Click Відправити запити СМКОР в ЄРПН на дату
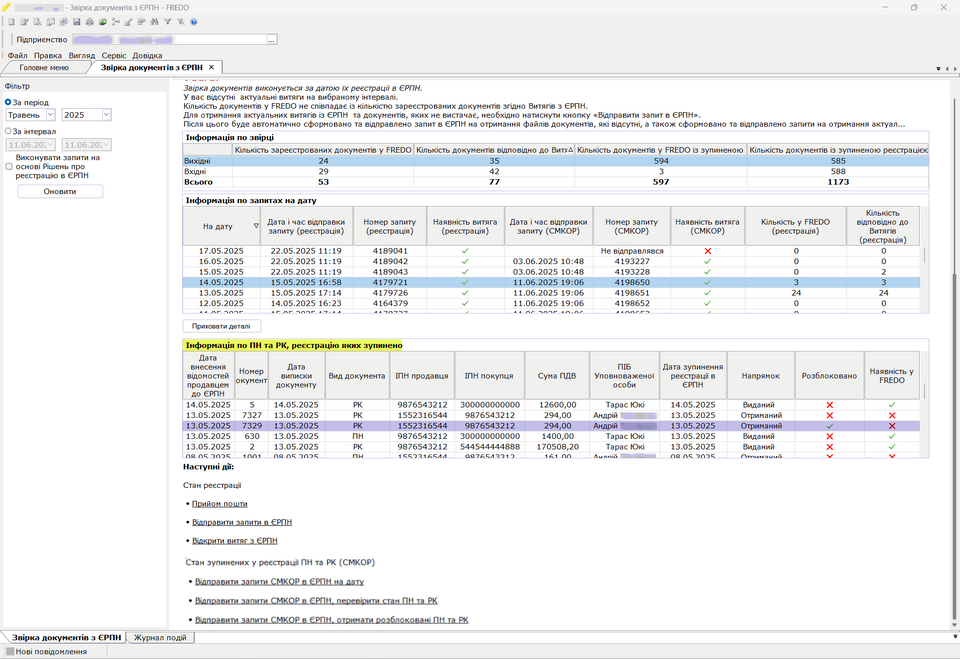 279,581
